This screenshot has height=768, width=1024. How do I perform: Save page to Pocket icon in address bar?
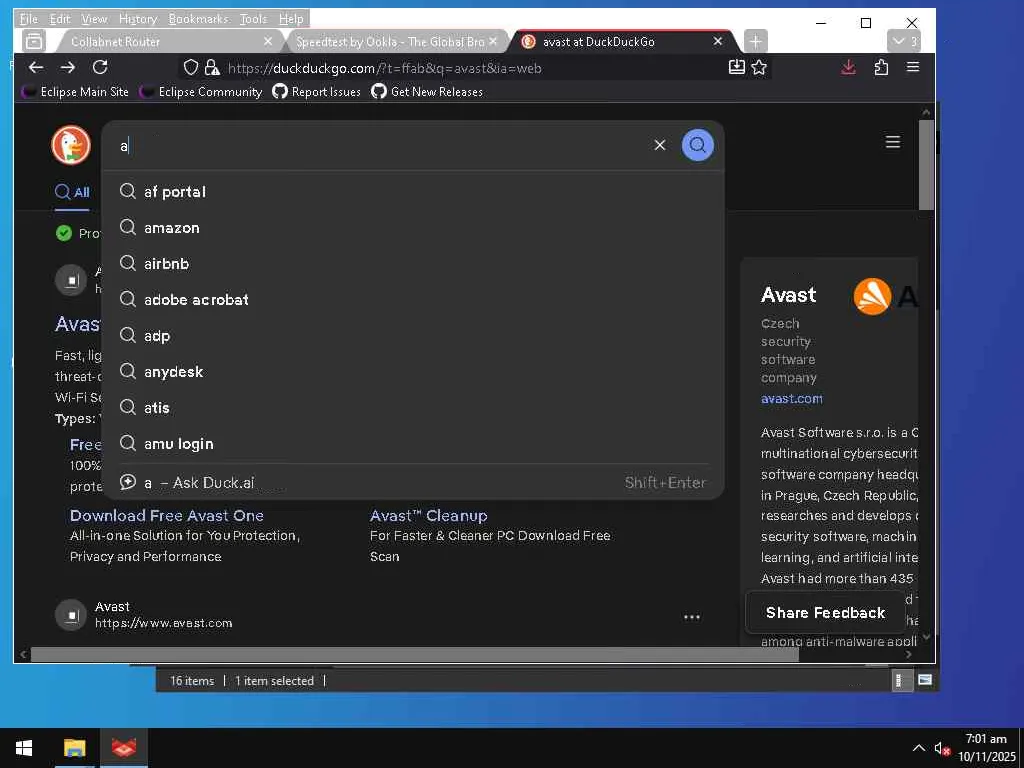(737, 67)
